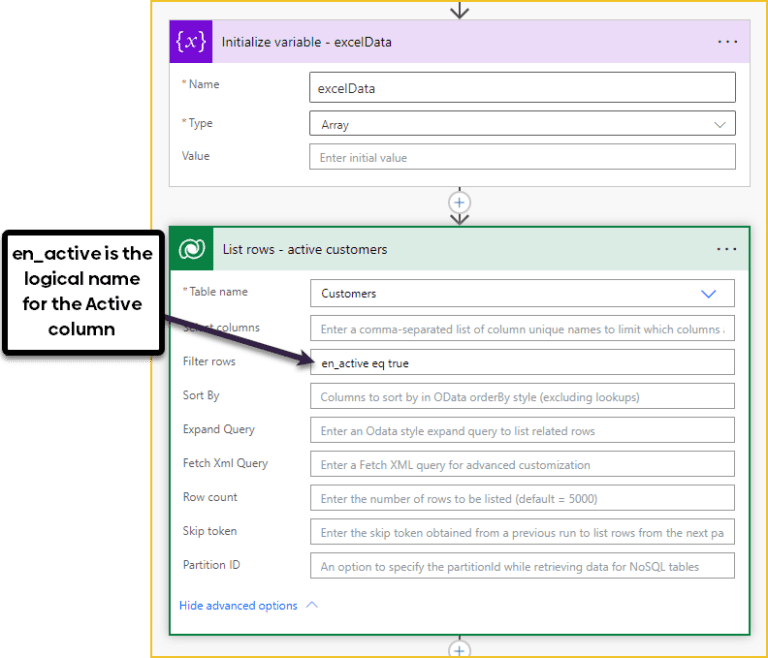Click the Filter rows field with en_active

coord(522,363)
